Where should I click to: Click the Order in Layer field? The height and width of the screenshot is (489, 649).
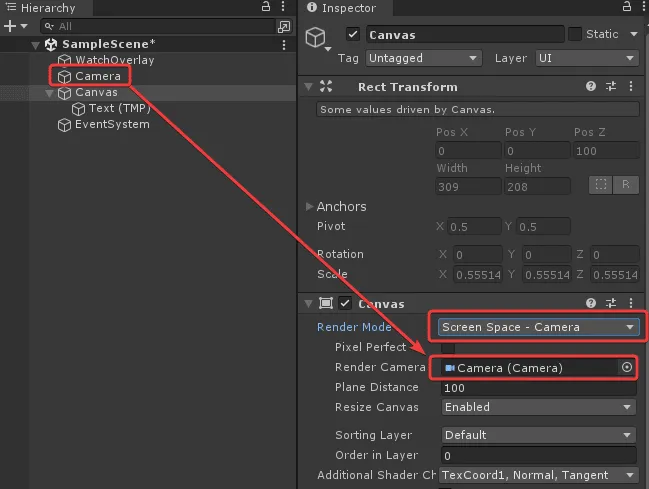538,455
